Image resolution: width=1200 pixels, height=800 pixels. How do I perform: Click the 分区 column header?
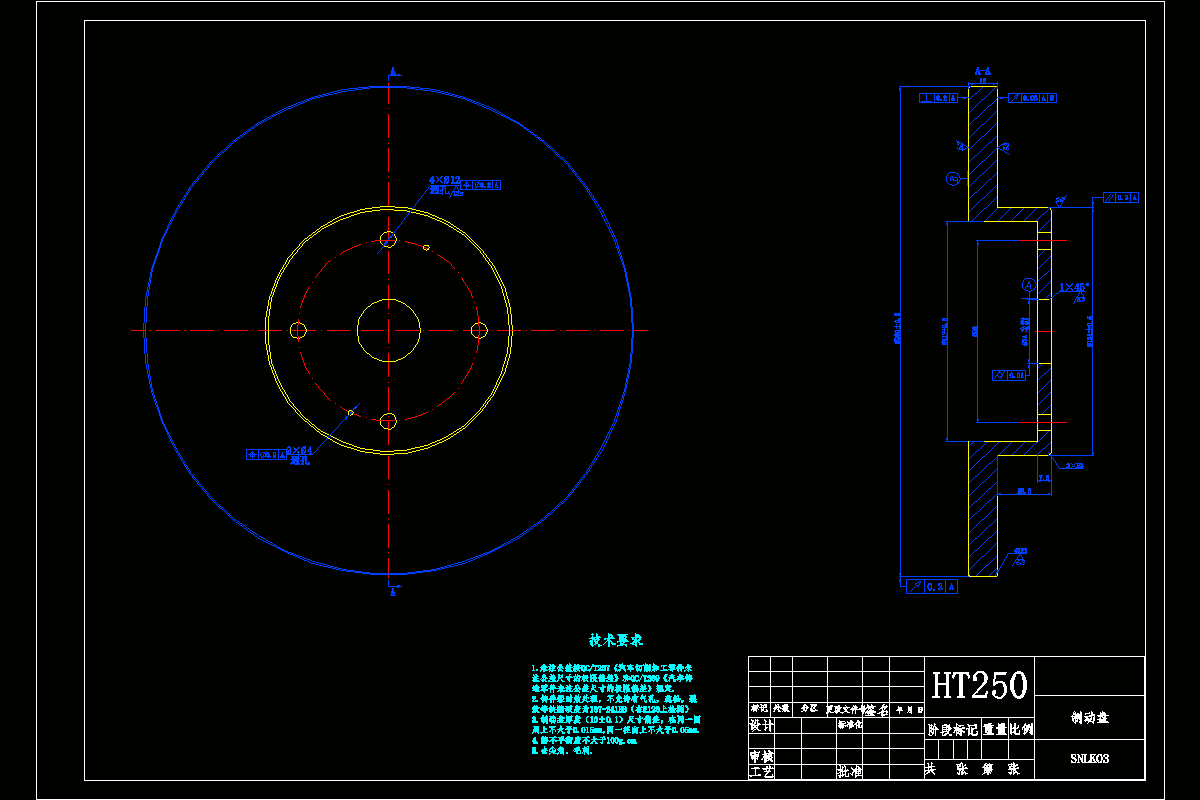coord(808,708)
